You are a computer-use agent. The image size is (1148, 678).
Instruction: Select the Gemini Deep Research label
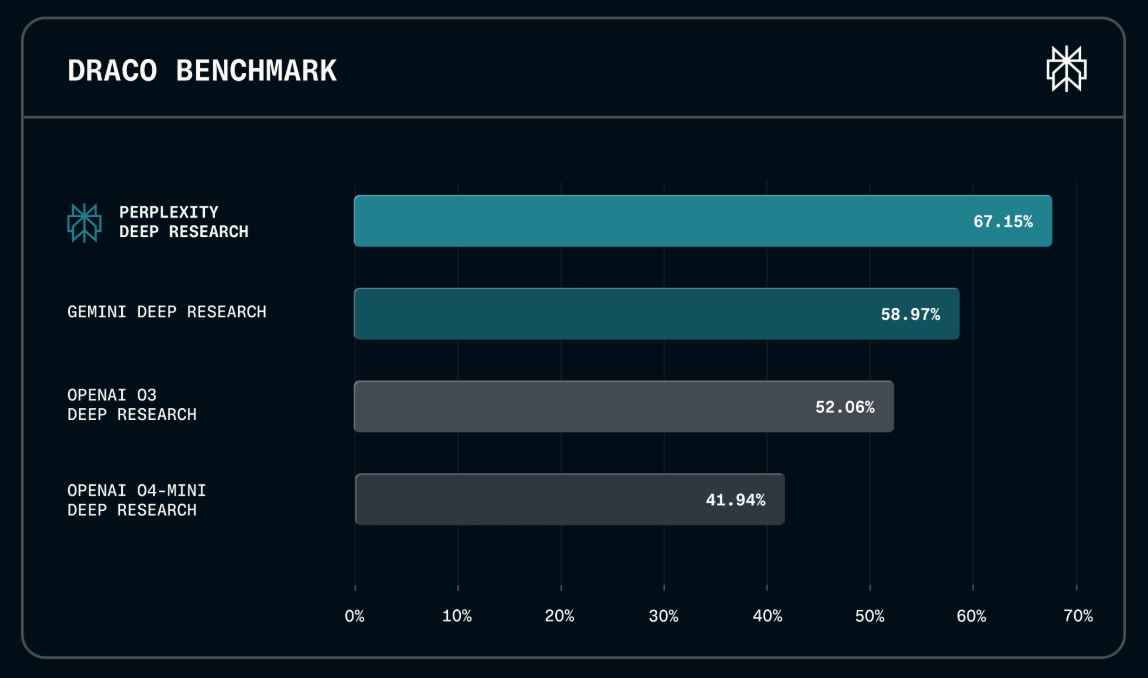point(167,312)
